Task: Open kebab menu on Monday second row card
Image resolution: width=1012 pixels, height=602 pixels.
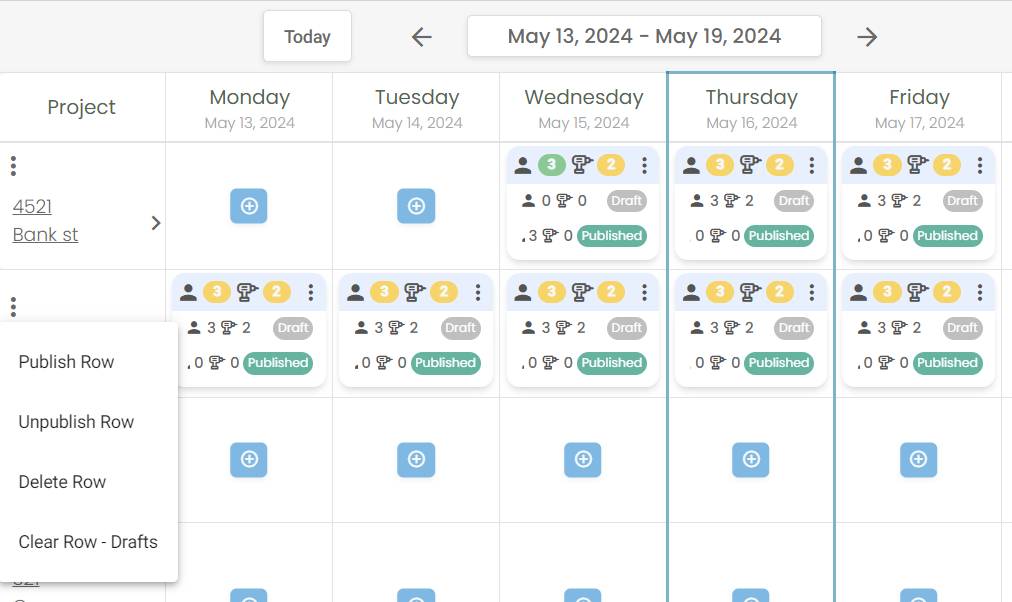Action: pos(310,292)
